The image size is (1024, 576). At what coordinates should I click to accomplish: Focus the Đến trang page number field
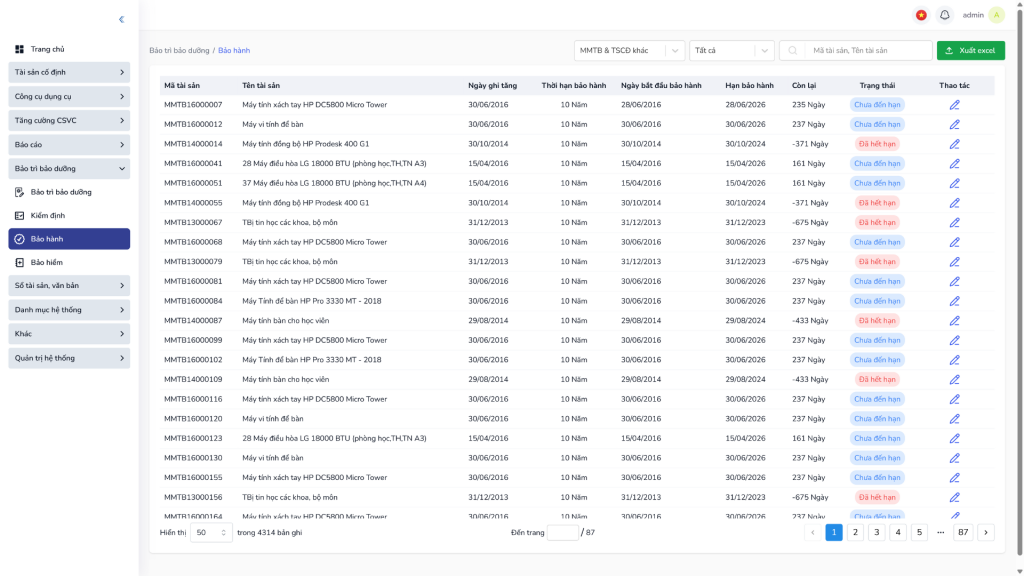562,533
